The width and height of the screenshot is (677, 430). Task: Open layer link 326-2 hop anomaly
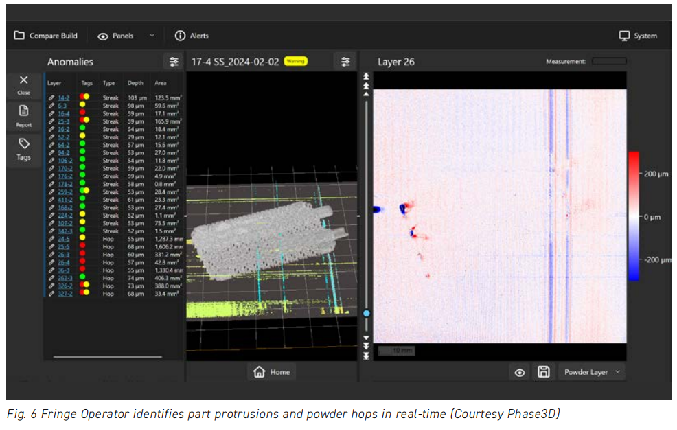click(x=65, y=286)
